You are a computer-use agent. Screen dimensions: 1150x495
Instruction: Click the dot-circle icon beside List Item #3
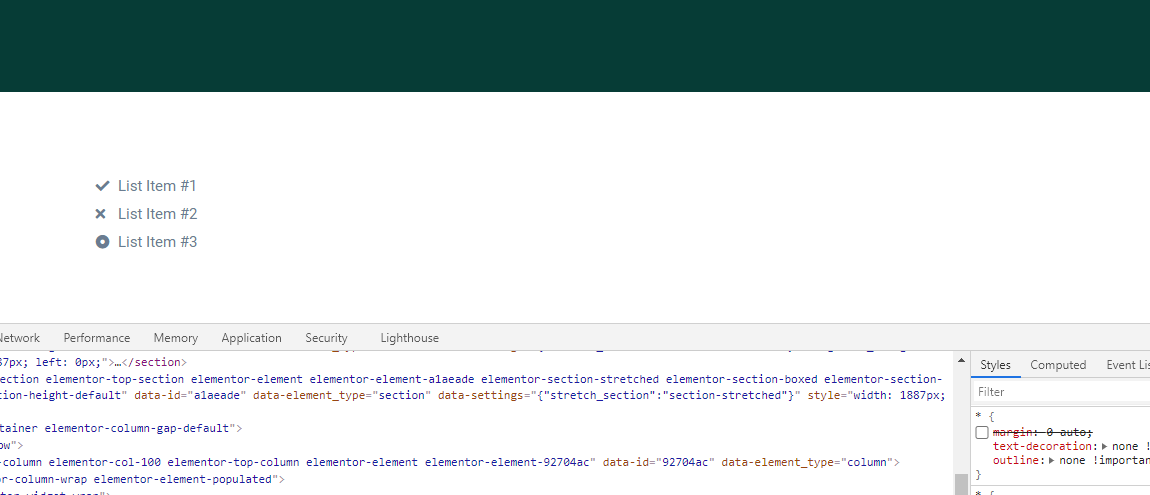tap(102, 241)
